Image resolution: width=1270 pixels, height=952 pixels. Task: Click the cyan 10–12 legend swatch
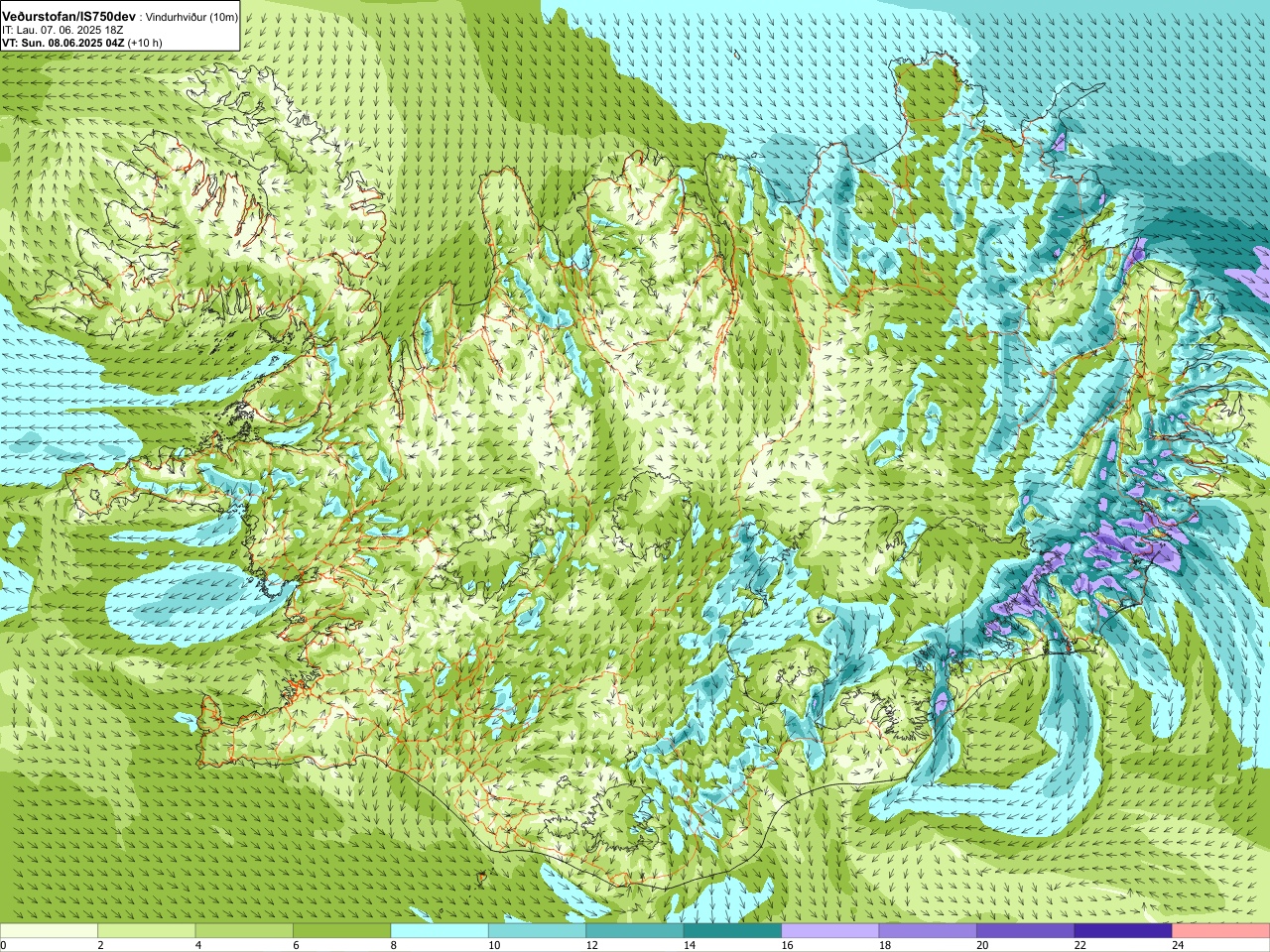click(537, 931)
